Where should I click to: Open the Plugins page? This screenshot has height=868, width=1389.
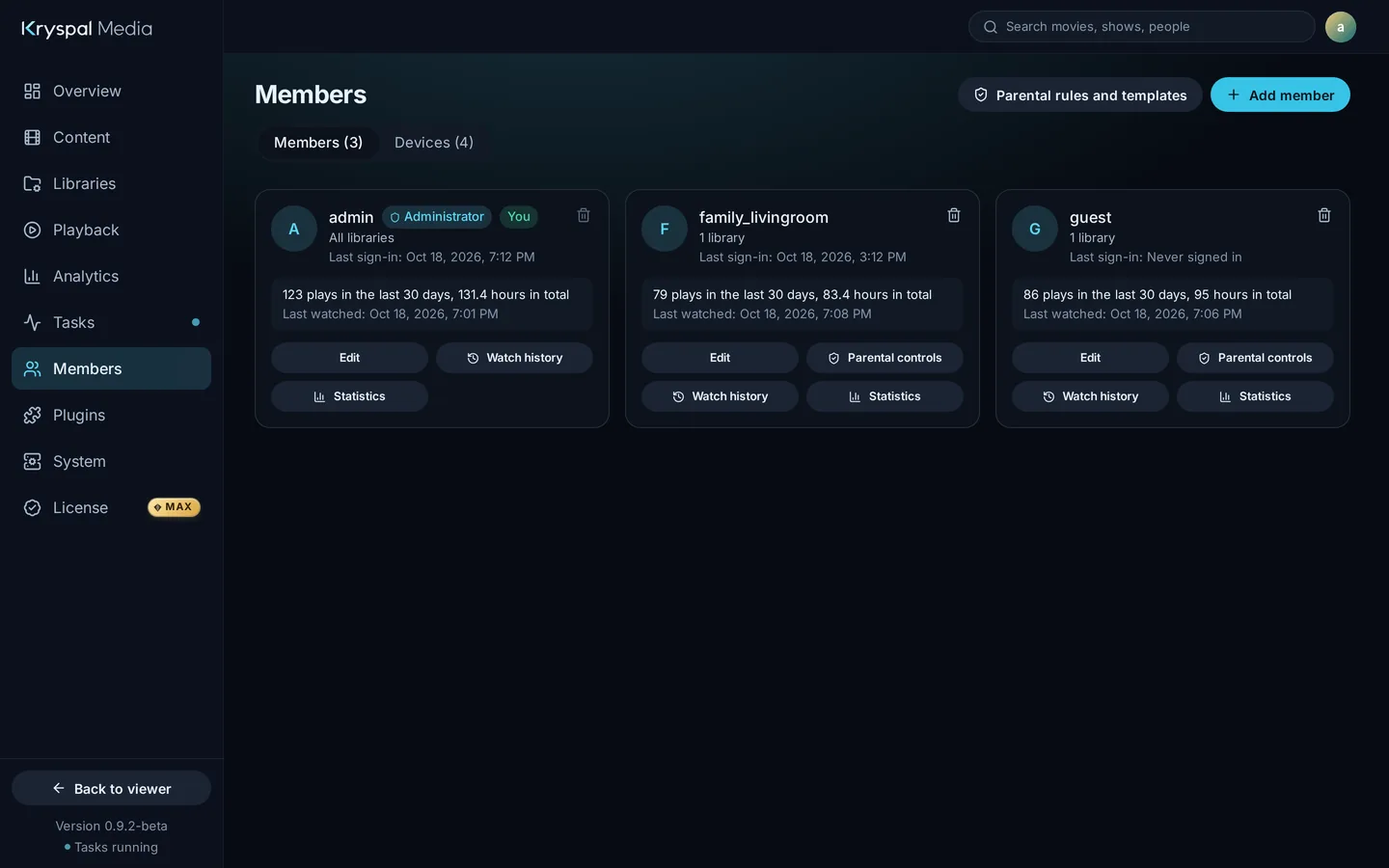pyautogui.click(x=111, y=415)
